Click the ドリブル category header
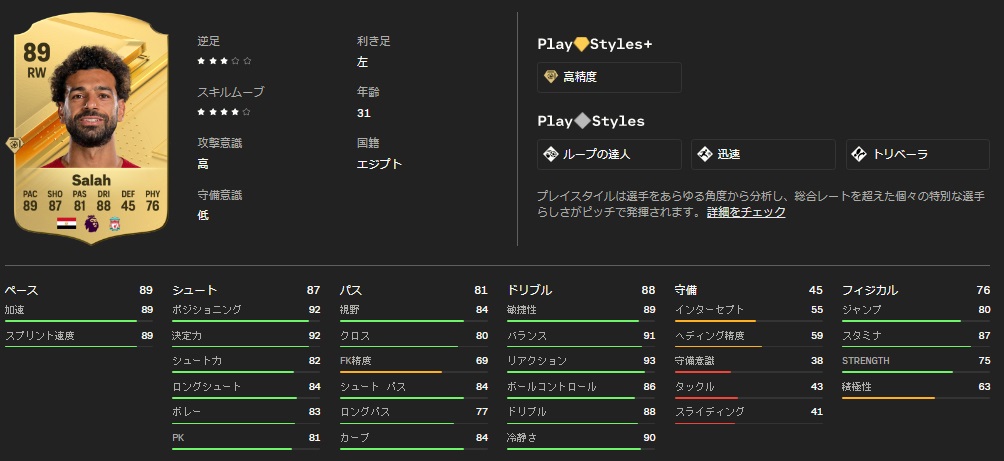The image size is (1004, 461). 529,290
